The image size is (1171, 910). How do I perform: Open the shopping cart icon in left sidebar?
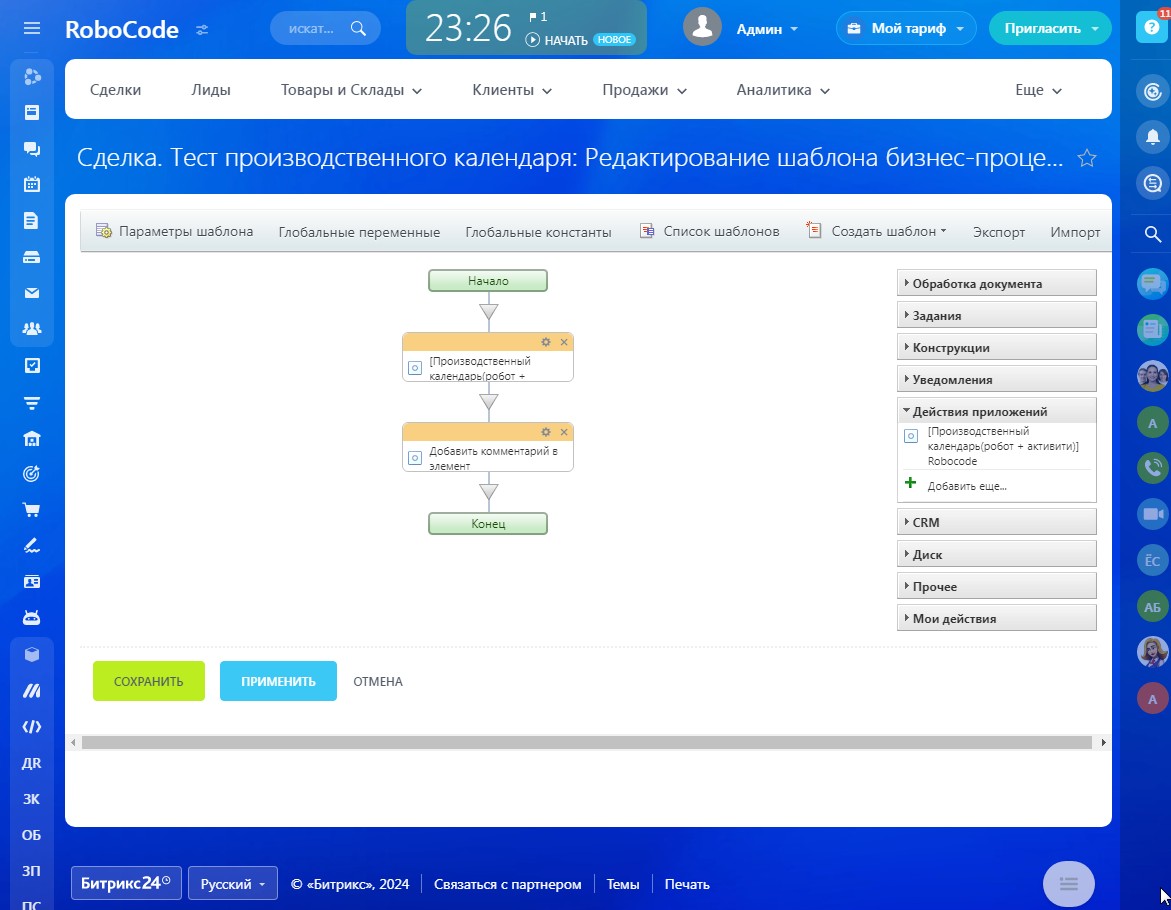31,511
